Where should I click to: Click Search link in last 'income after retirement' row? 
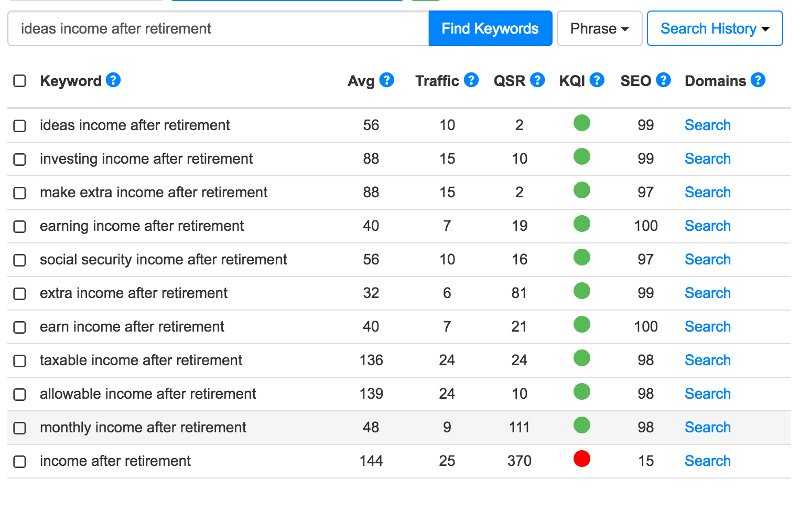[708, 461]
